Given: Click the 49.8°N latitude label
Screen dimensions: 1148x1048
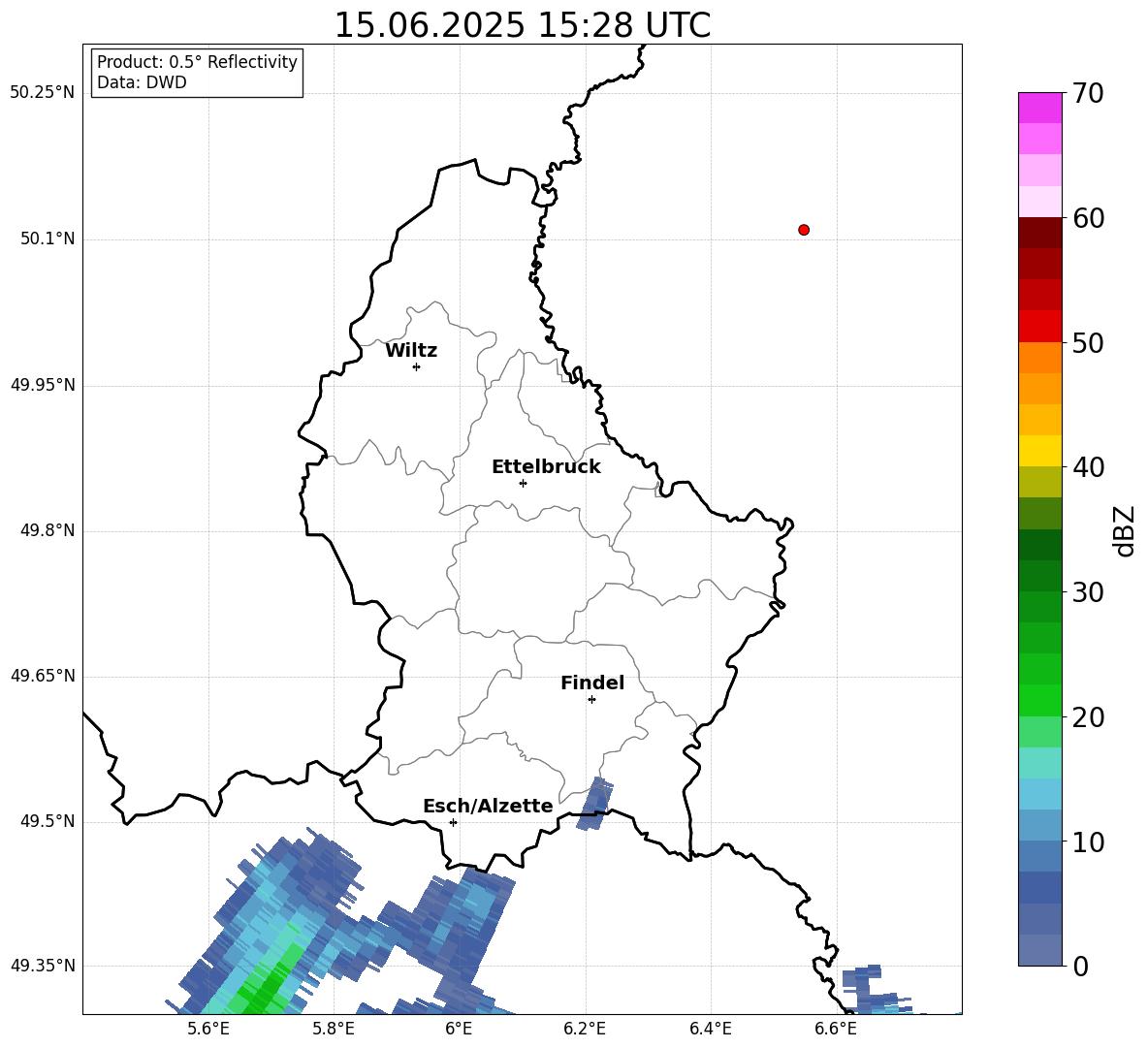Looking at the screenshot, I should point(48,530).
